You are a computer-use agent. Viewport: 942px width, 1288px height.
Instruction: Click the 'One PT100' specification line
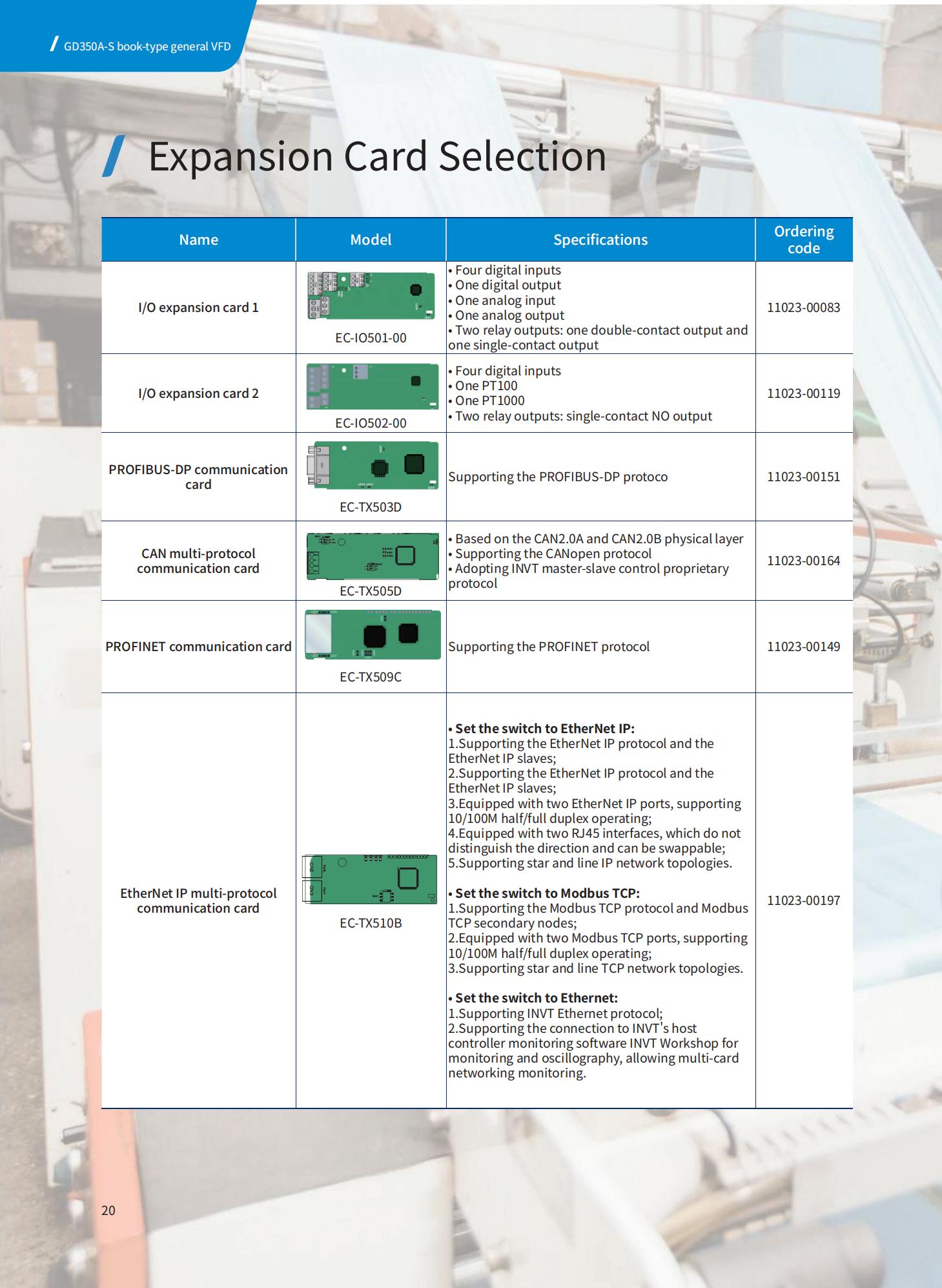pos(483,386)
